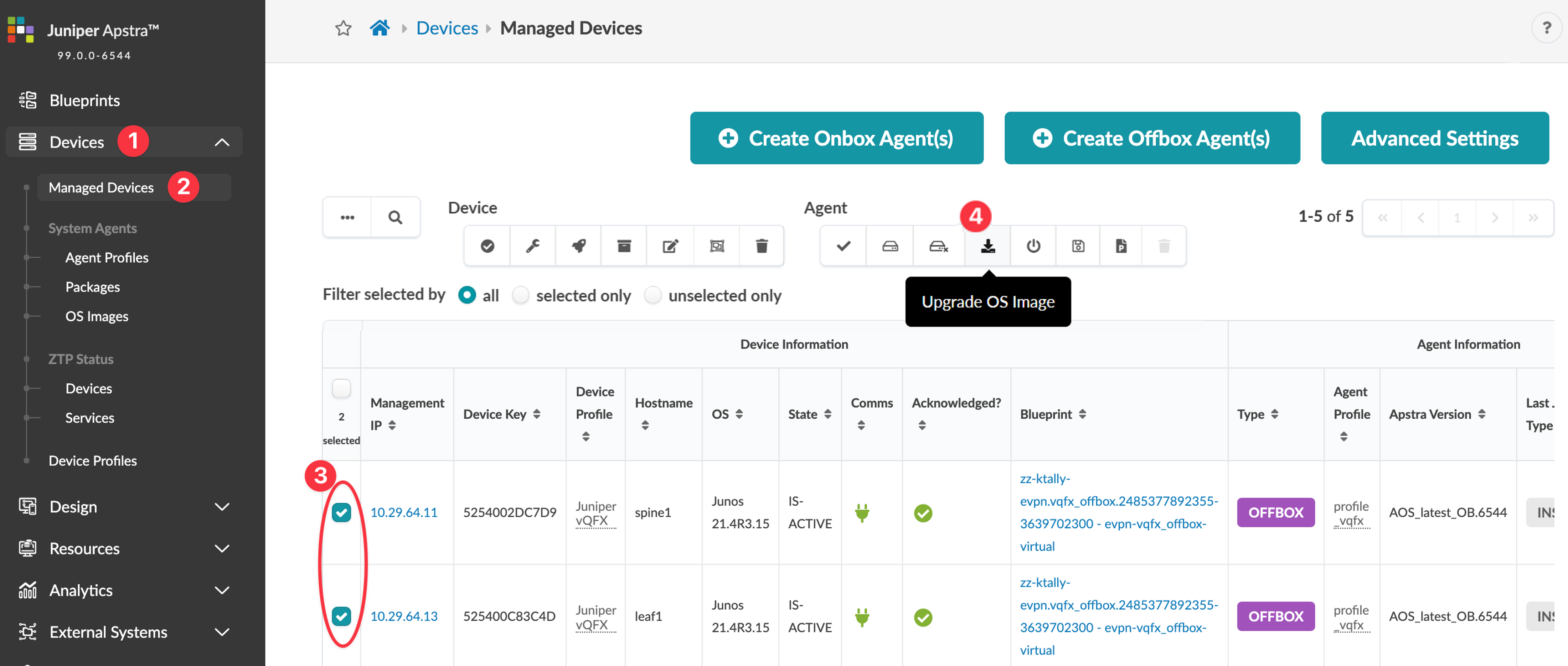Collapse the Devices sidebar section
The width and height of the screenshot is (1568, 666).
[222, 142]
